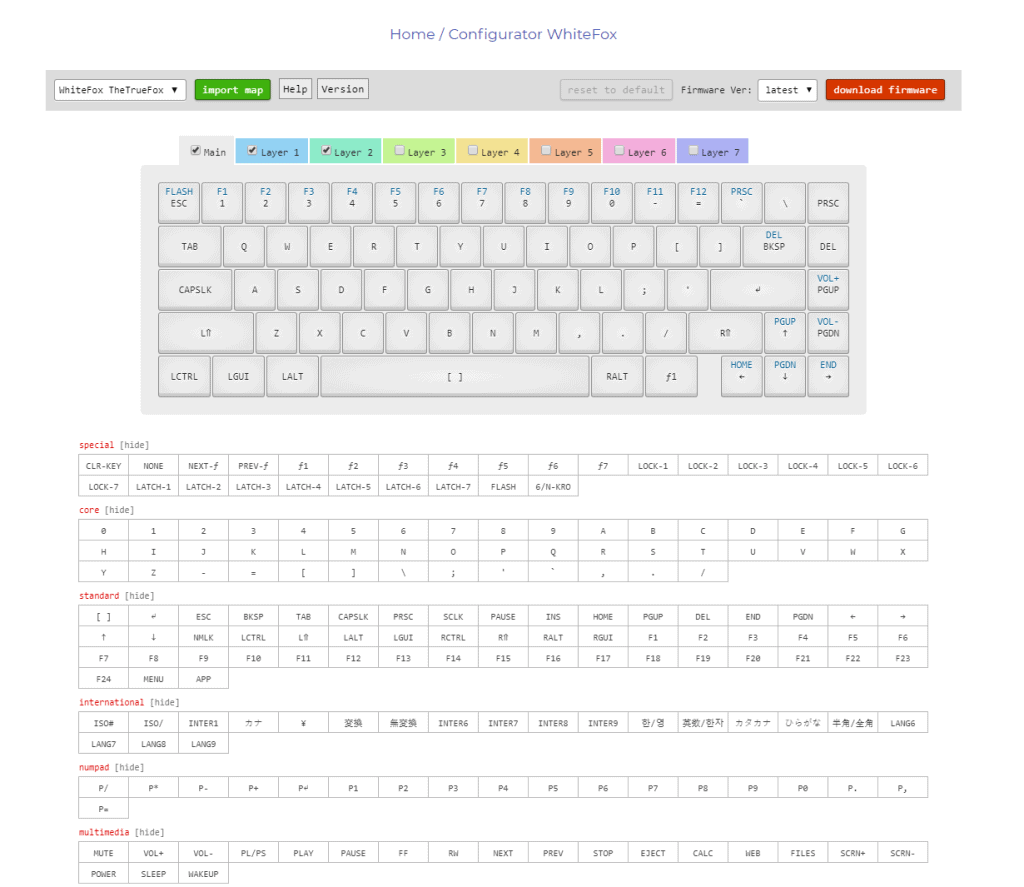Image resolution: width=1024 pixels, height=887 pixels.
Task: Choose MENU from the standard list
Action: pos(153,679)
